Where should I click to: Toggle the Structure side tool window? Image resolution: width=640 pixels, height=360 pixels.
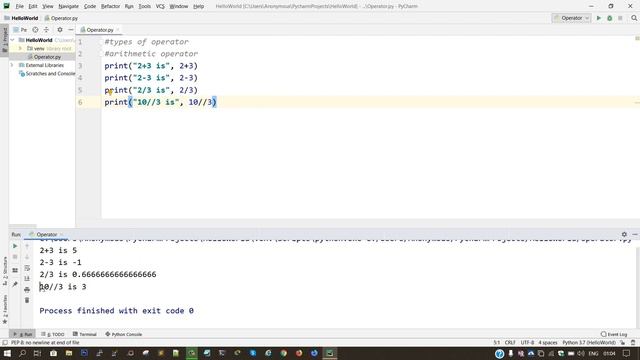(x=4, y=271)
